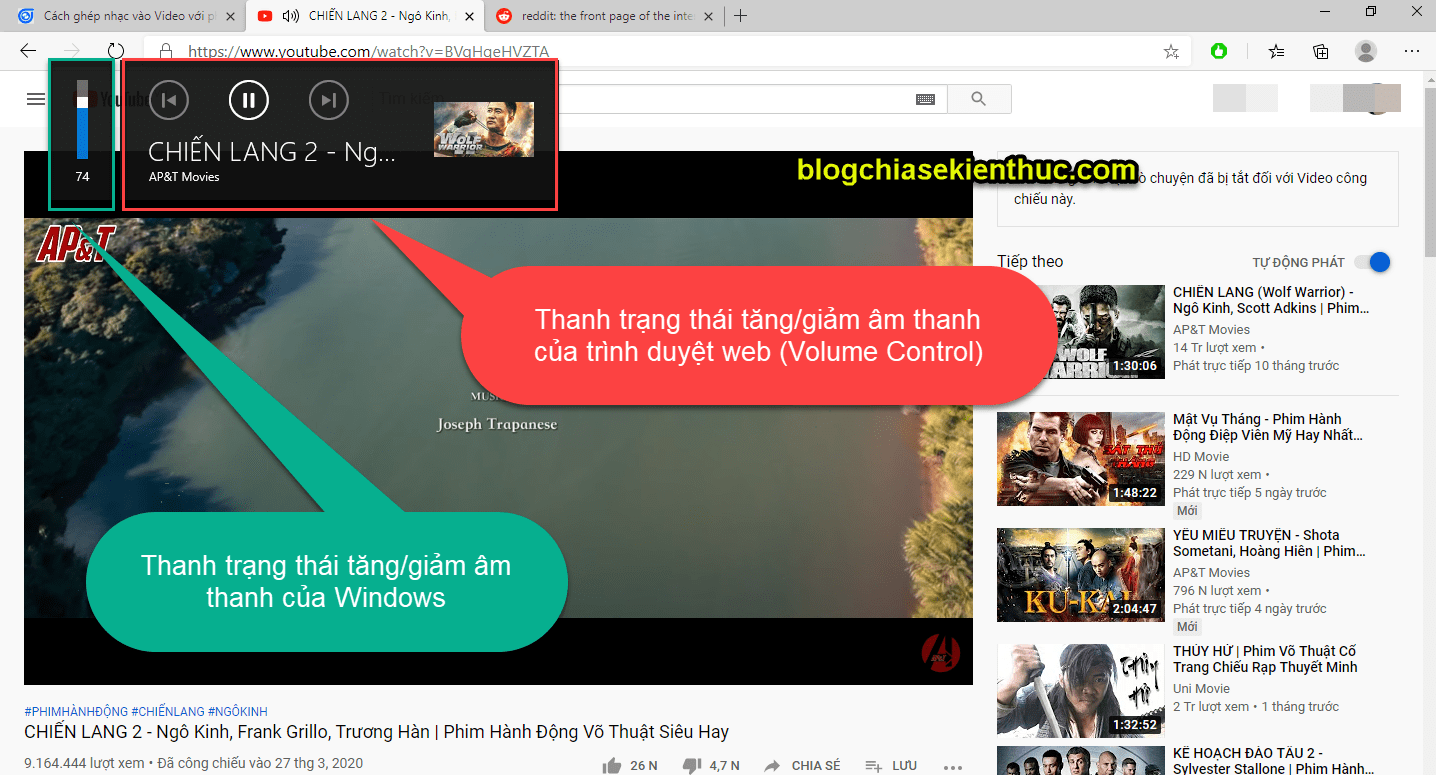Bookmark page with star icon
The height and width of the screenshot is (775, 1436).
(1171, 51)
